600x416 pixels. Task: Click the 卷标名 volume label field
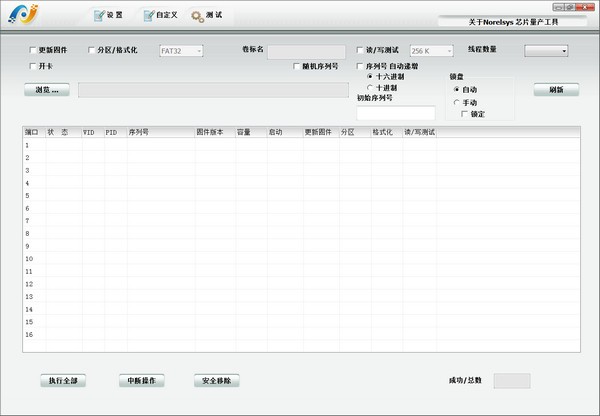click(x=306, y=52)
